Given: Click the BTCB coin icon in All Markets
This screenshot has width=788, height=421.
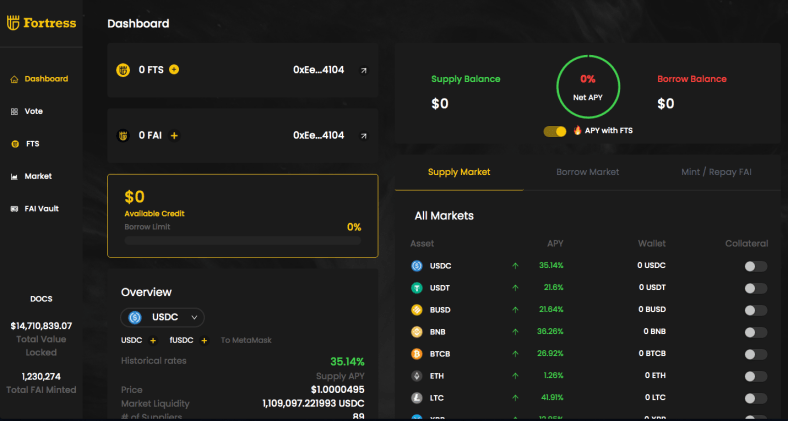Looking at the screenshot, I should click(417, 354).
